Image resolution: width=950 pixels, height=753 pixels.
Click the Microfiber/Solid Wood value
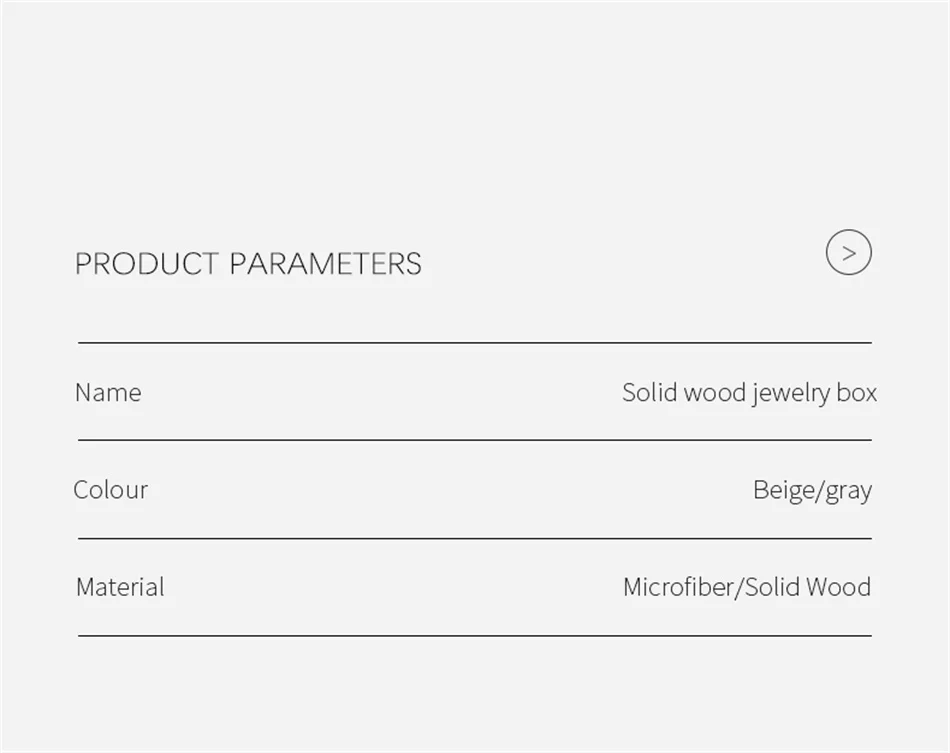point(747,587)
